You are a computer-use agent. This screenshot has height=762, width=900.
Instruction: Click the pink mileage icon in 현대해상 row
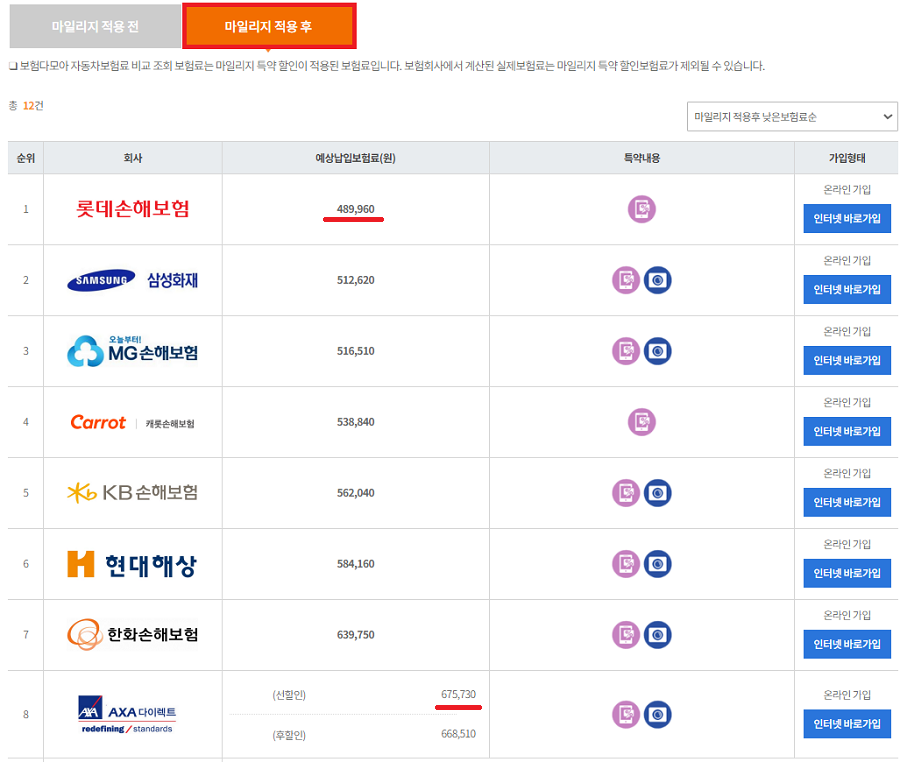[626, 564]
